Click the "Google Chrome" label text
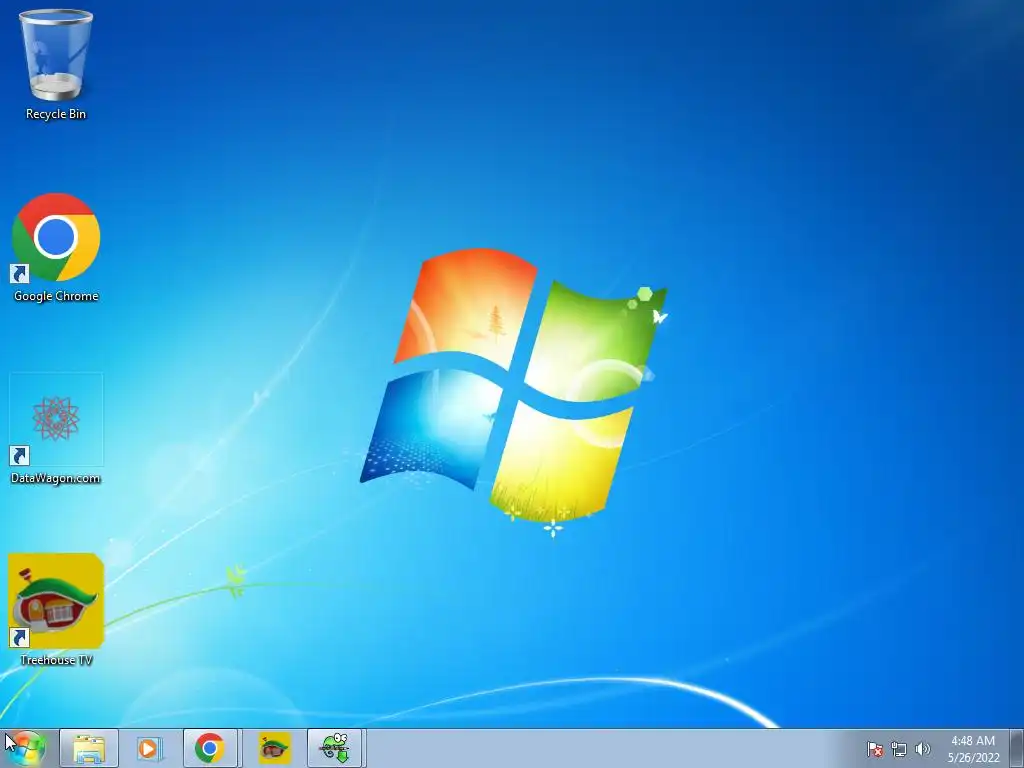1024x768 pixels. tap(56, 296)
